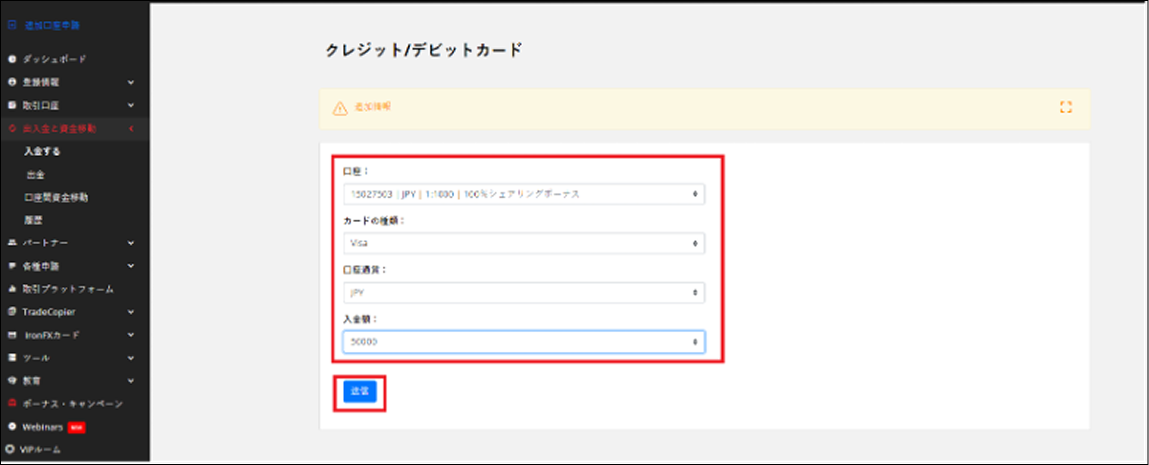This screenshot has width=1149, height=465.
Task: Click the IronFXカード card icon
Action: click(12, 335)
